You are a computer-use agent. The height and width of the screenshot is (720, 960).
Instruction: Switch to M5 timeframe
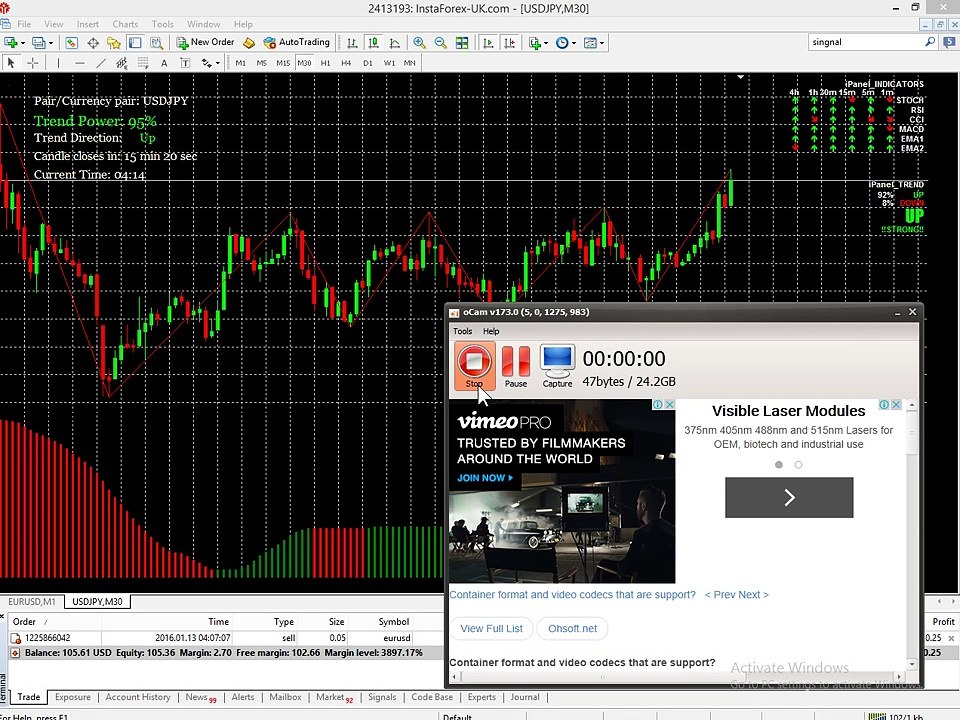261,62
